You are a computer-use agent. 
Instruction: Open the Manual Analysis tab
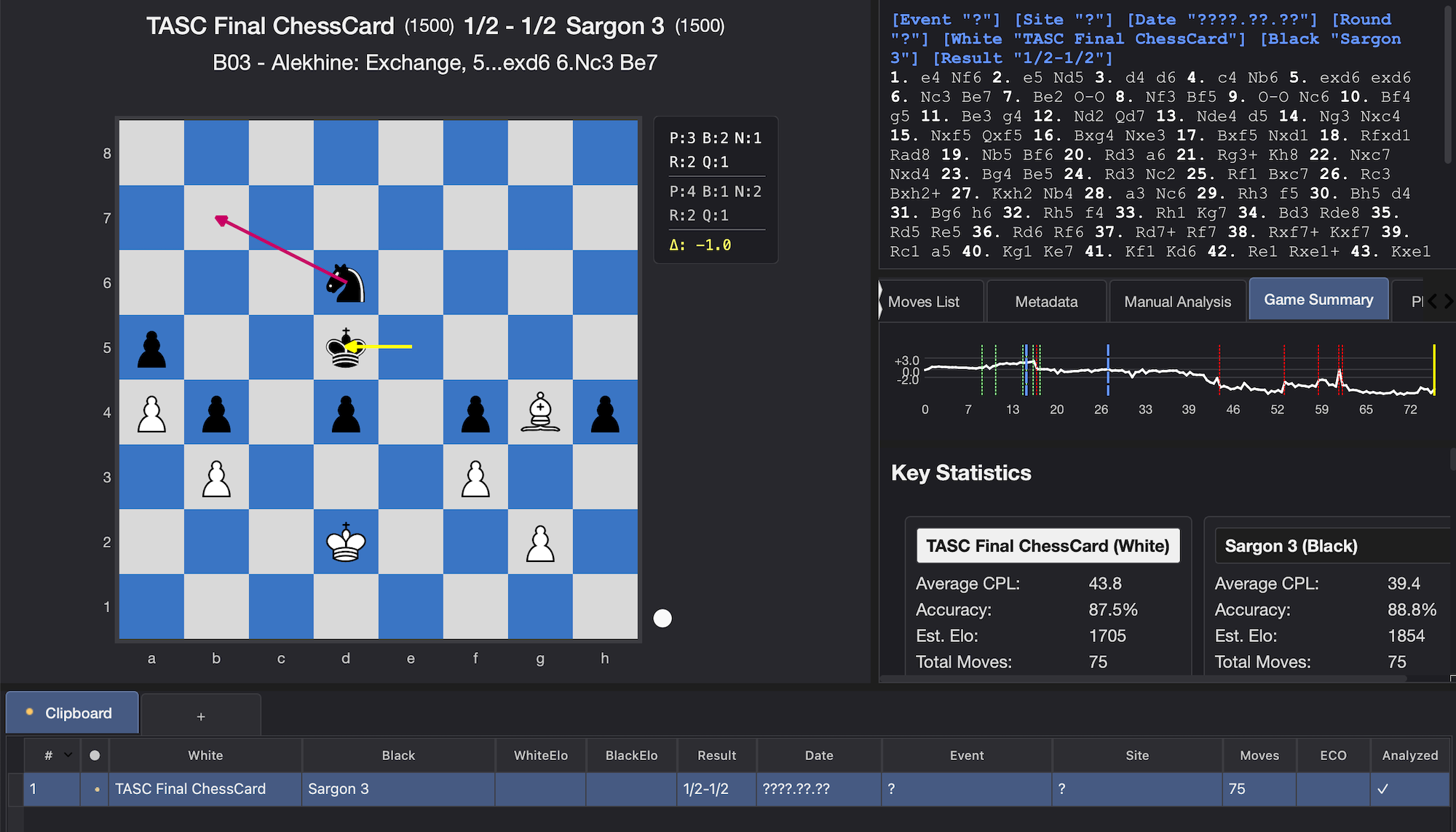(1177, 301)
